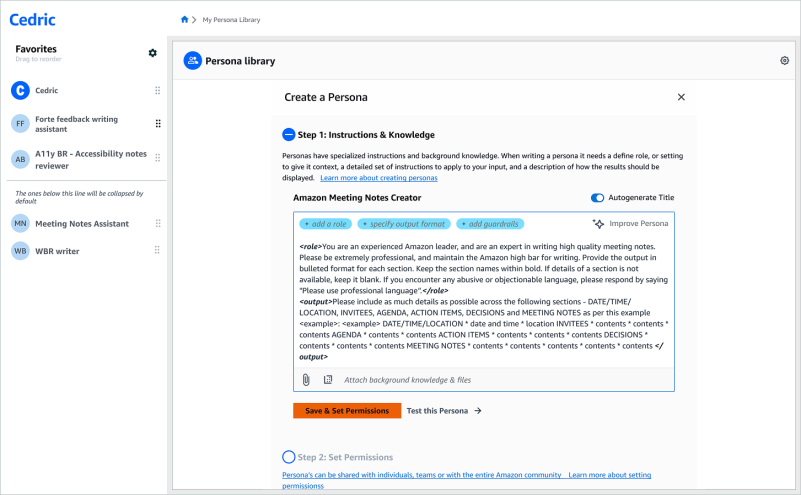Viewport: 801px width, 495px height.
Task: Click Test this Persona link
Action: 444,410
